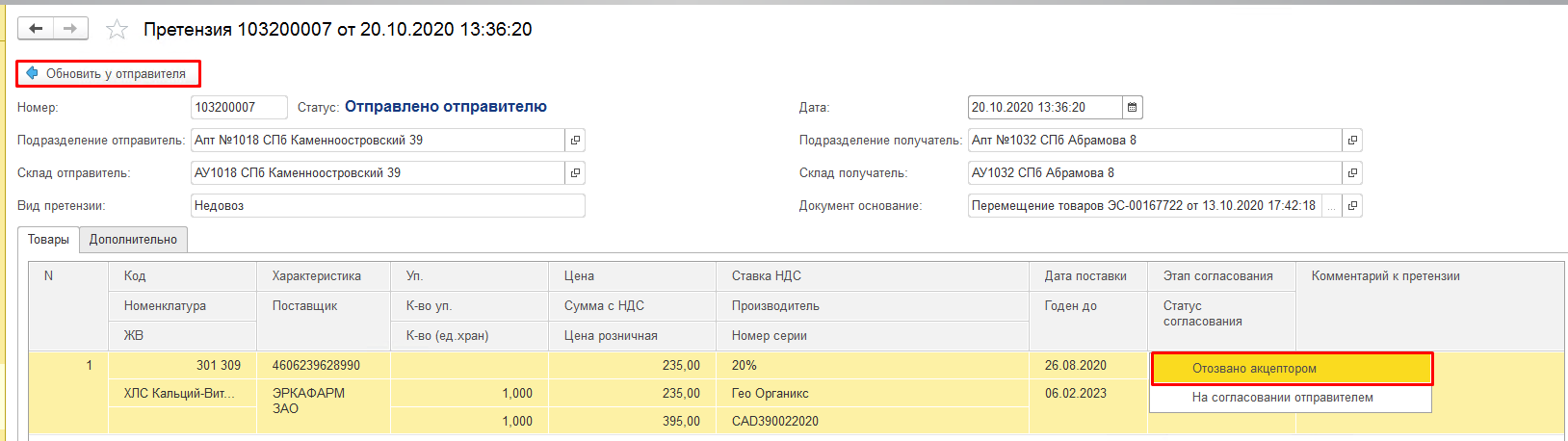Open base document Перемещение товаров link icon
This screenshot has height=441, width=1568.
click(x=1352, y=206)
